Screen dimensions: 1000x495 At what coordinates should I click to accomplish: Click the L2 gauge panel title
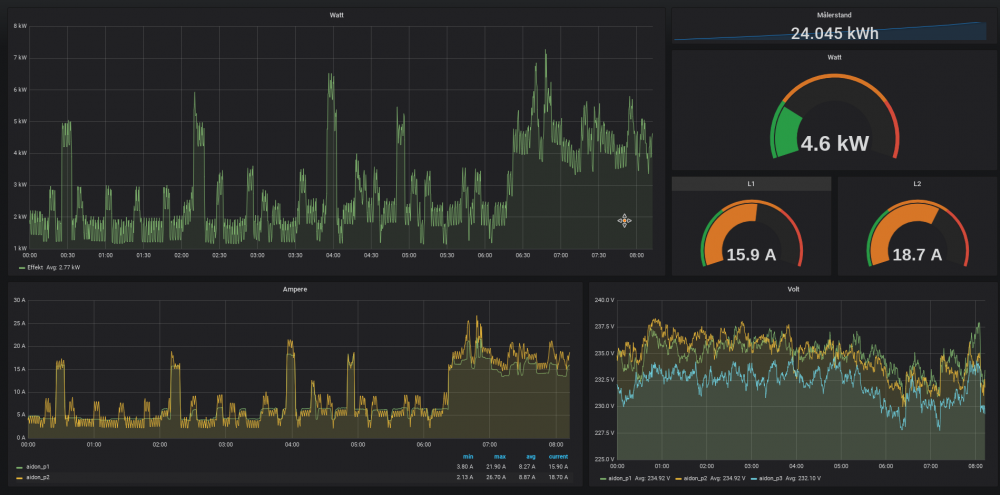[917, 184]
